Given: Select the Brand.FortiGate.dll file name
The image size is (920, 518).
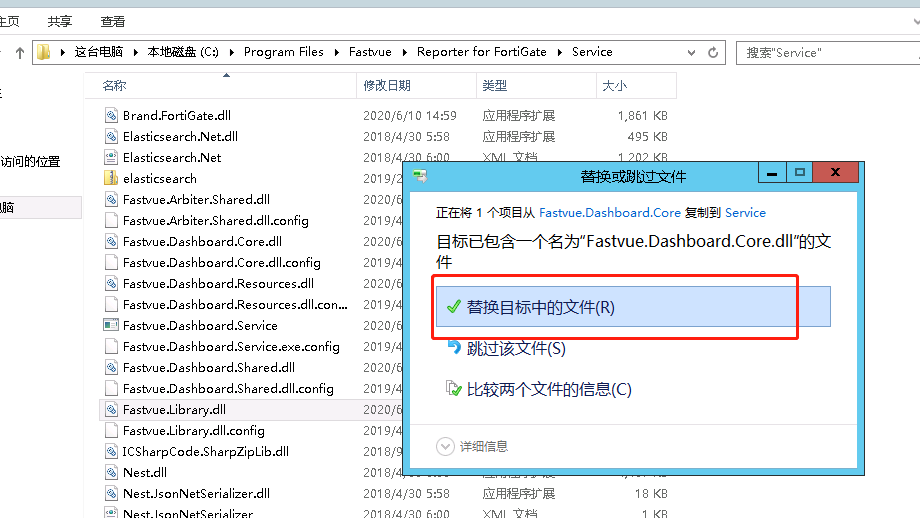Looking at the screenshot, I should coord(177,116).
